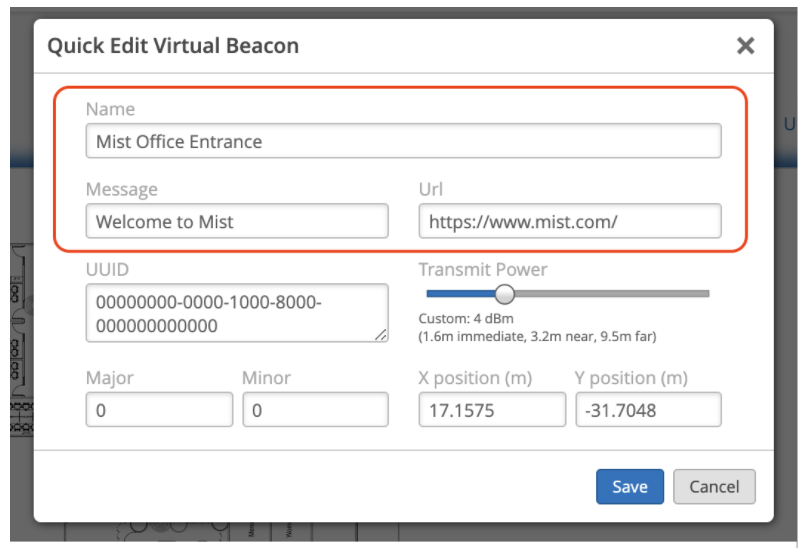Close the Quick Edit Virtual Beacon dialog
Screen dimensions: 802x548
745,46
